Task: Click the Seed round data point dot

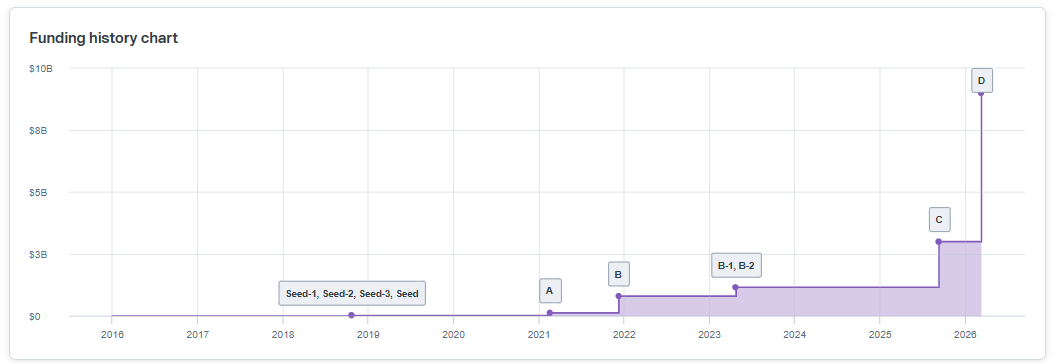Action: (x=351, y=315)
